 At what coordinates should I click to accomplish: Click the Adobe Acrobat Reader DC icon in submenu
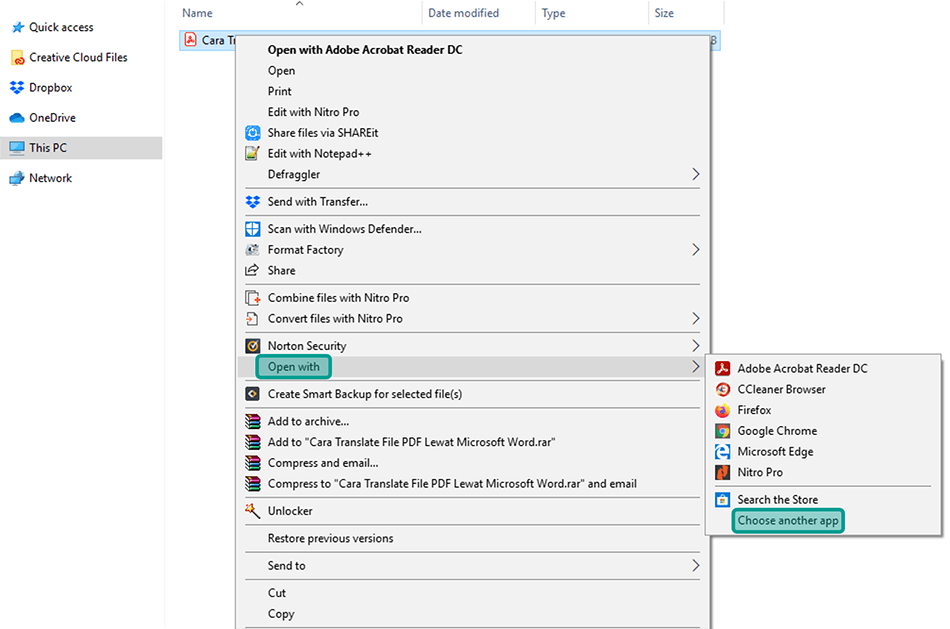coord(722,368)
